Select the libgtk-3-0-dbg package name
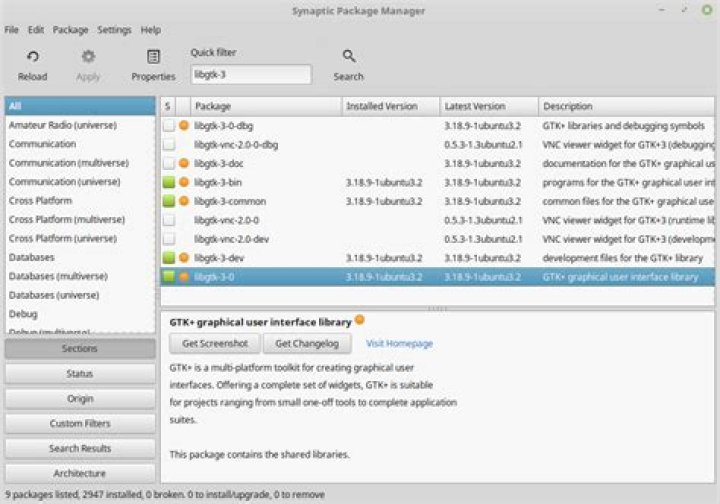 223,125
